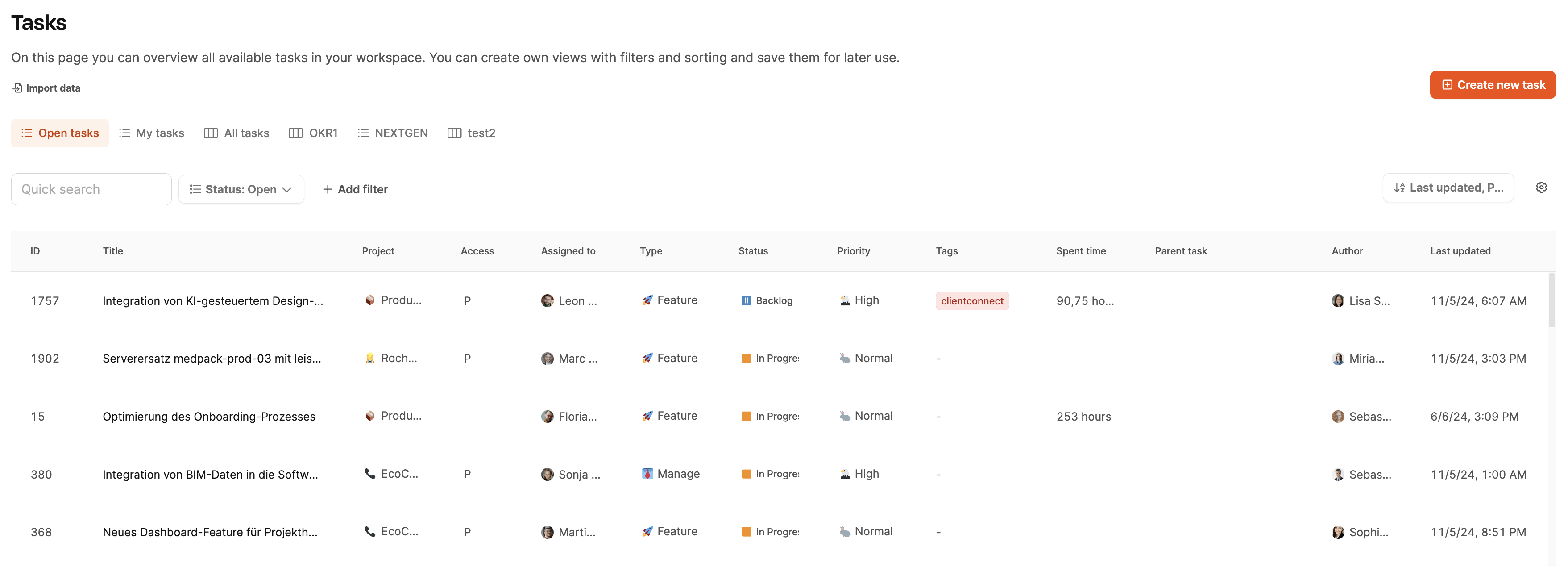Click Add filter to add a filter
Viewport: 1568px width, 567px height.
click(355, 189)
